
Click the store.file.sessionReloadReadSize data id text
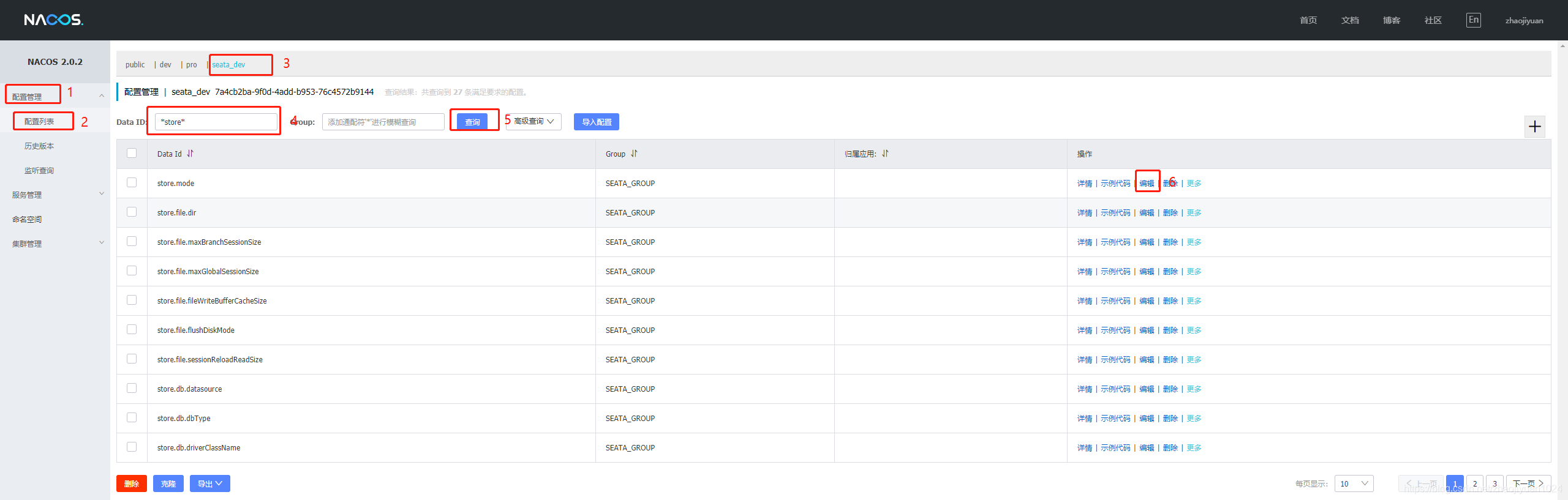coord(210,360)
